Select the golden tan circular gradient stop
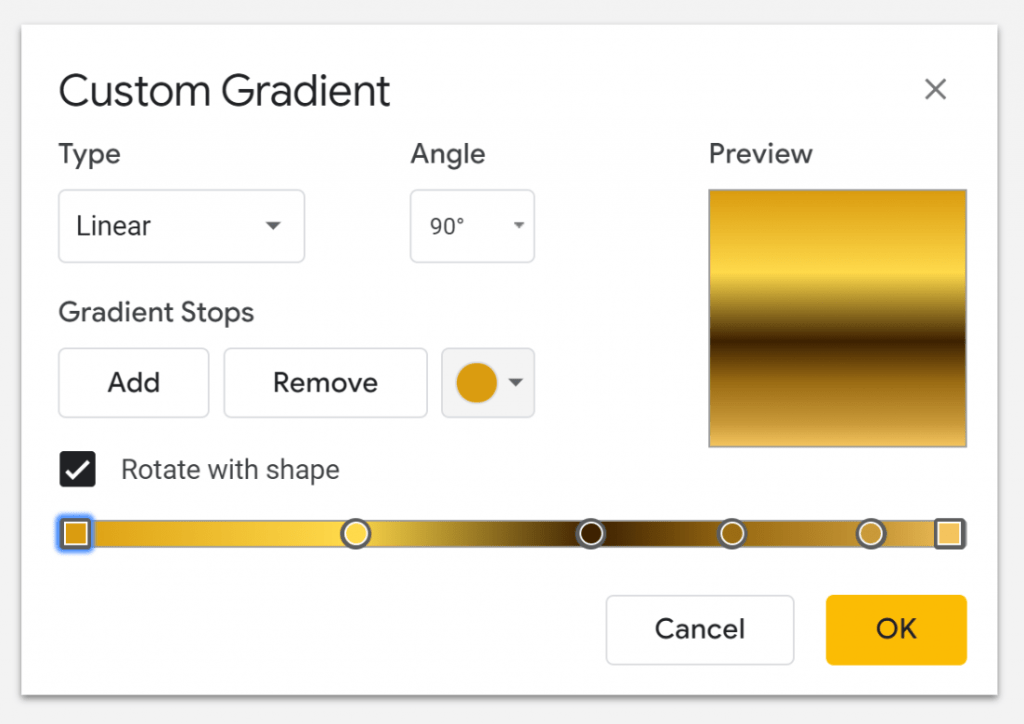 (x=871, y=533)
